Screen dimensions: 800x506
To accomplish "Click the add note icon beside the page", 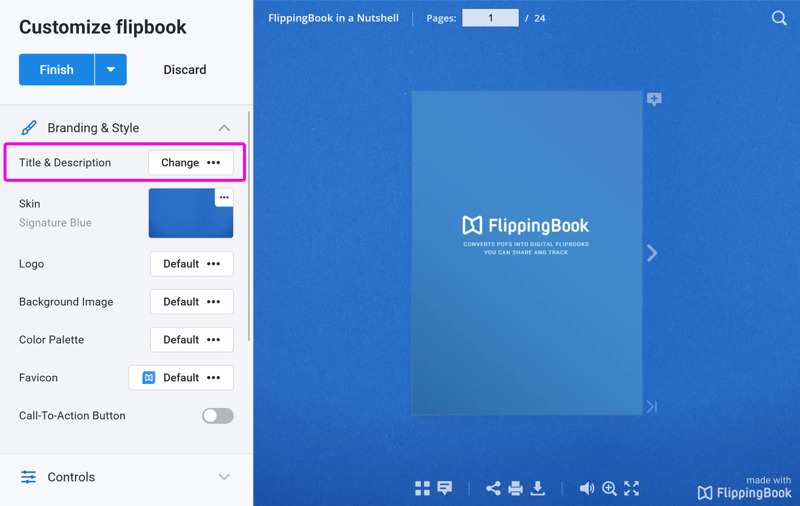I will [654, 99].
